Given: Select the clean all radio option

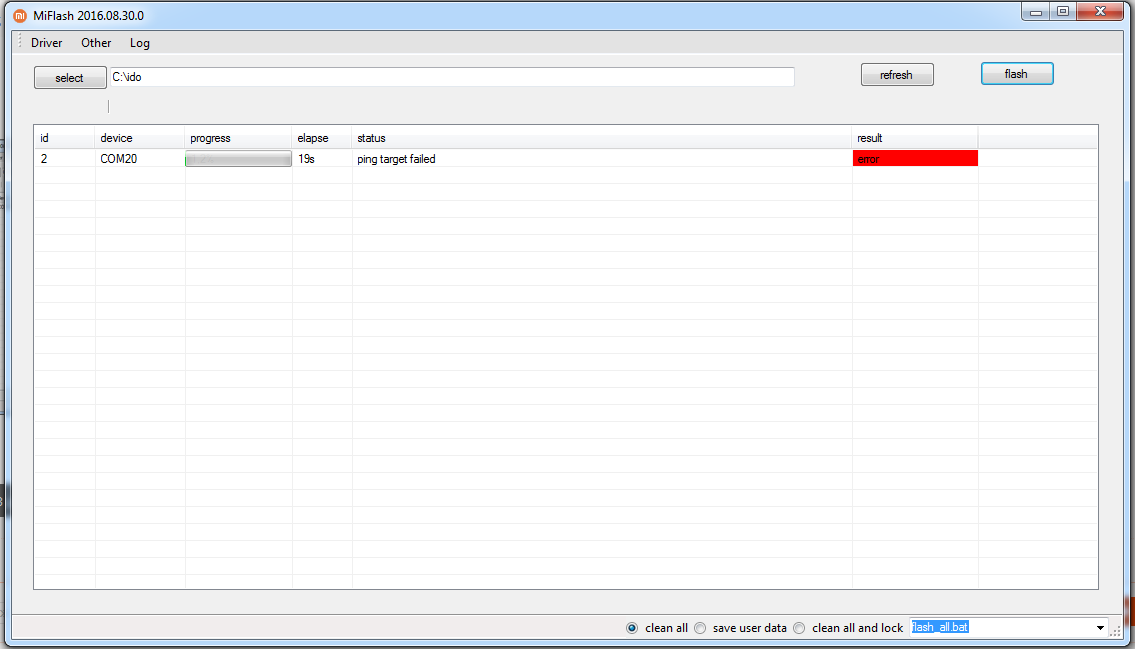Looking at the screenshot, I should click(x=632, y=628).
